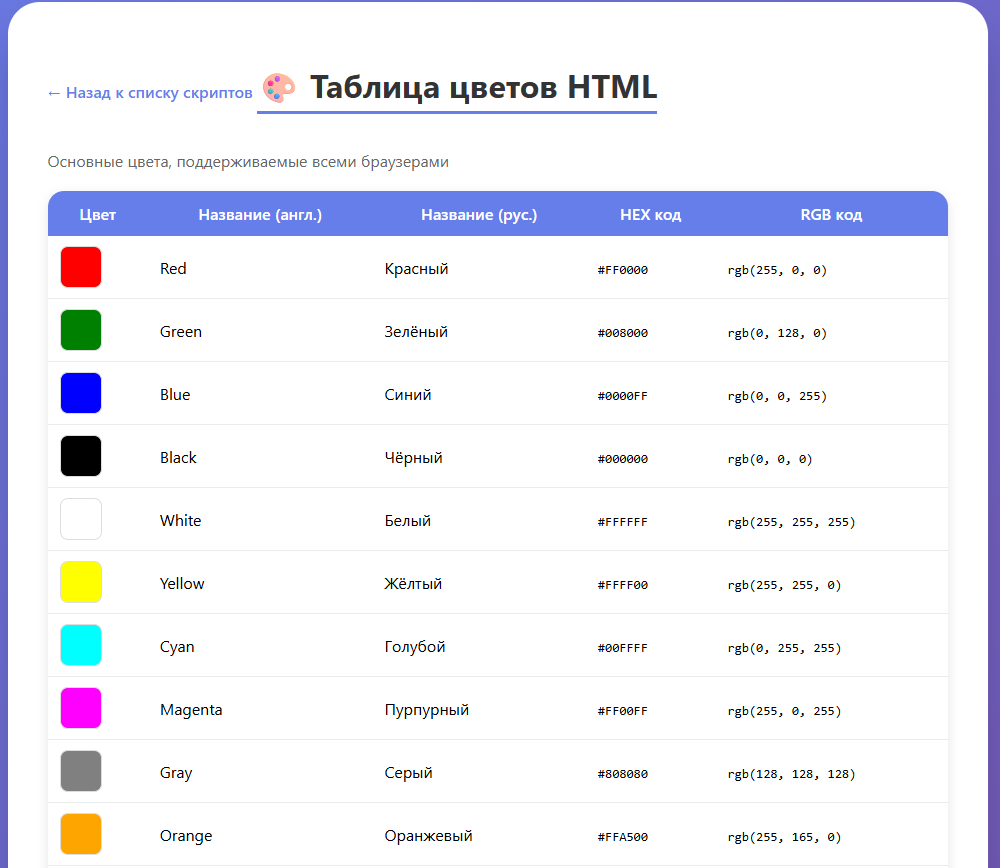The height and width of the screenshot is (868, 1000).
Task: Select the Gray color swatch
Action: point(81,771)
